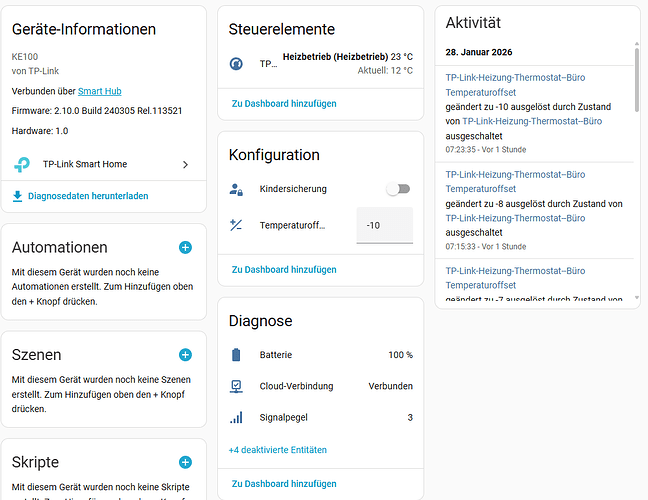The width and height of the screenshot is (648, 500).
Task: Click the 07:15:33 - Vor 1 Stunde timestamp
Action: [486, 247]
